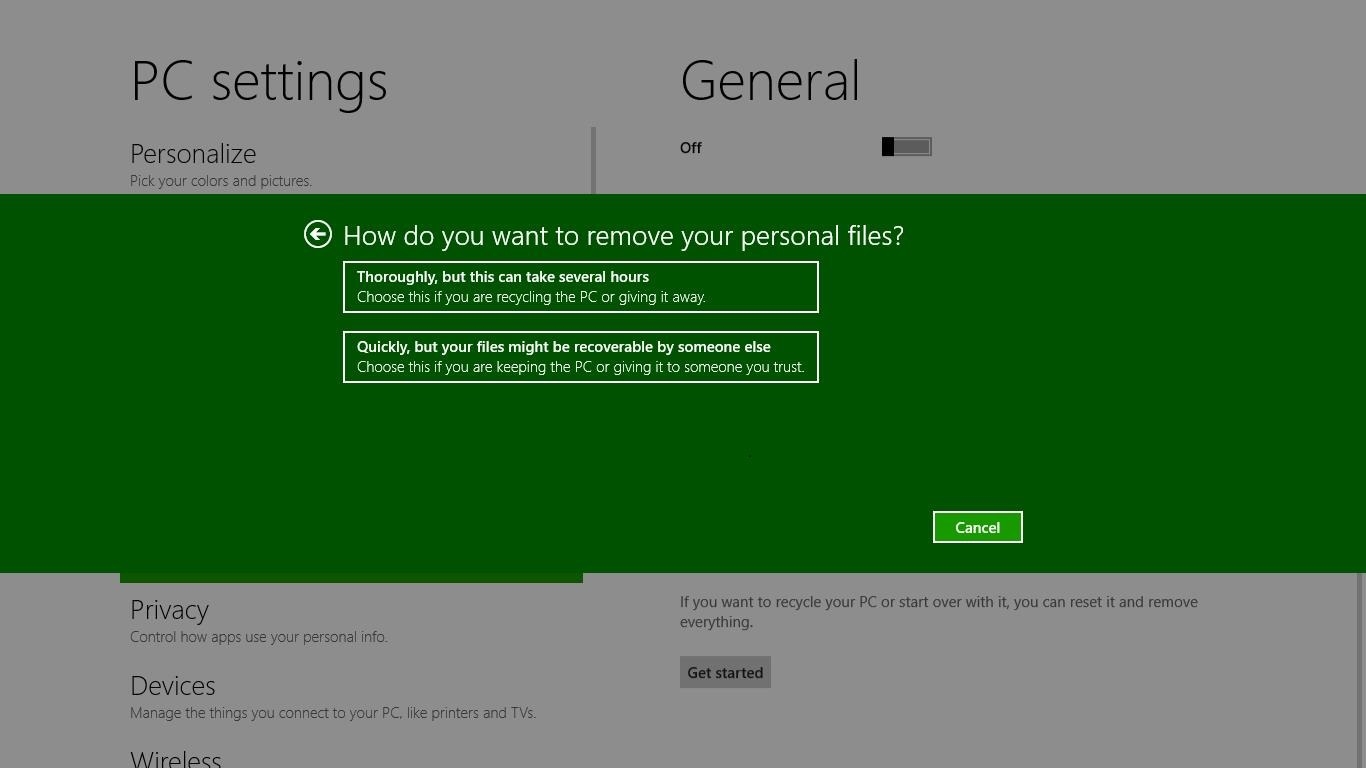Toggle the Off switch under General to On

pyautogui.click(x=906, y=147)
